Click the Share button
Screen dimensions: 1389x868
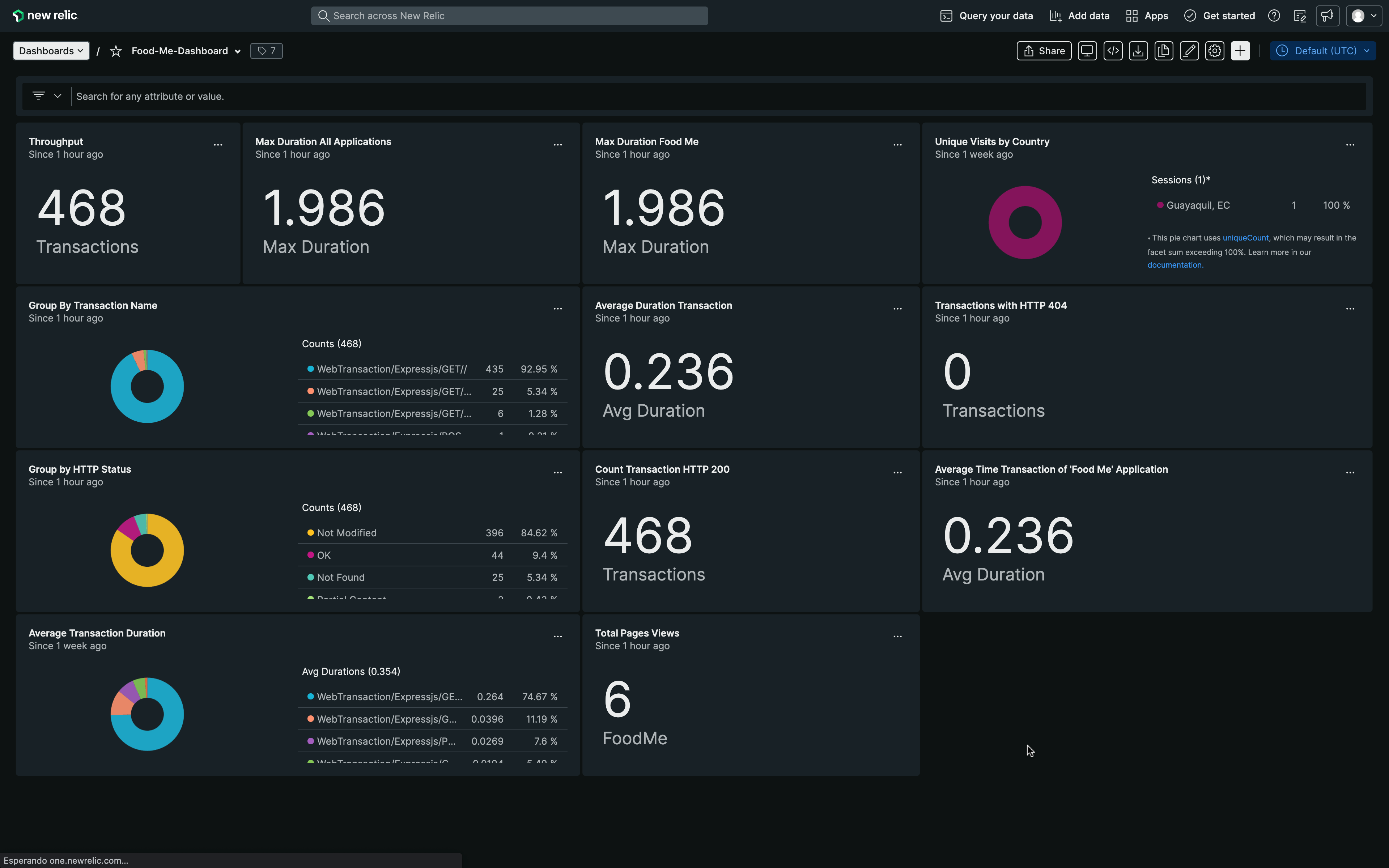tap(1044, 51)
